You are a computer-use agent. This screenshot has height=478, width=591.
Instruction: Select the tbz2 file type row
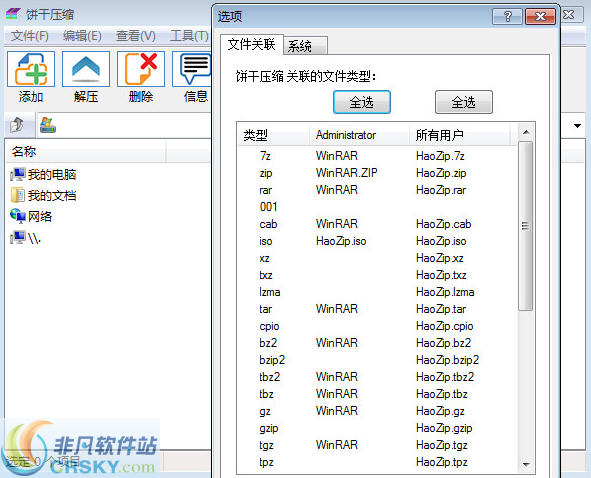click(378, 377)
